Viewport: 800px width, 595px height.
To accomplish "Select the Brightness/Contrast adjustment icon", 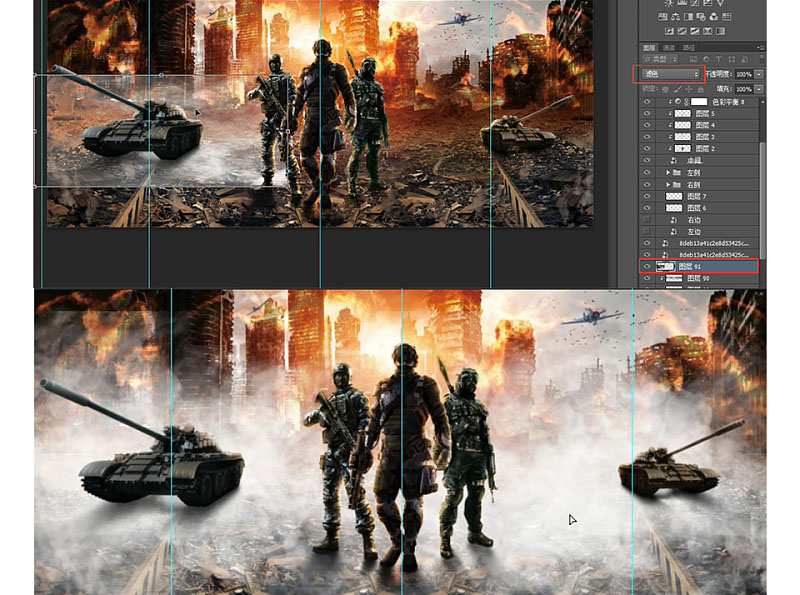I will click(669, 3).
